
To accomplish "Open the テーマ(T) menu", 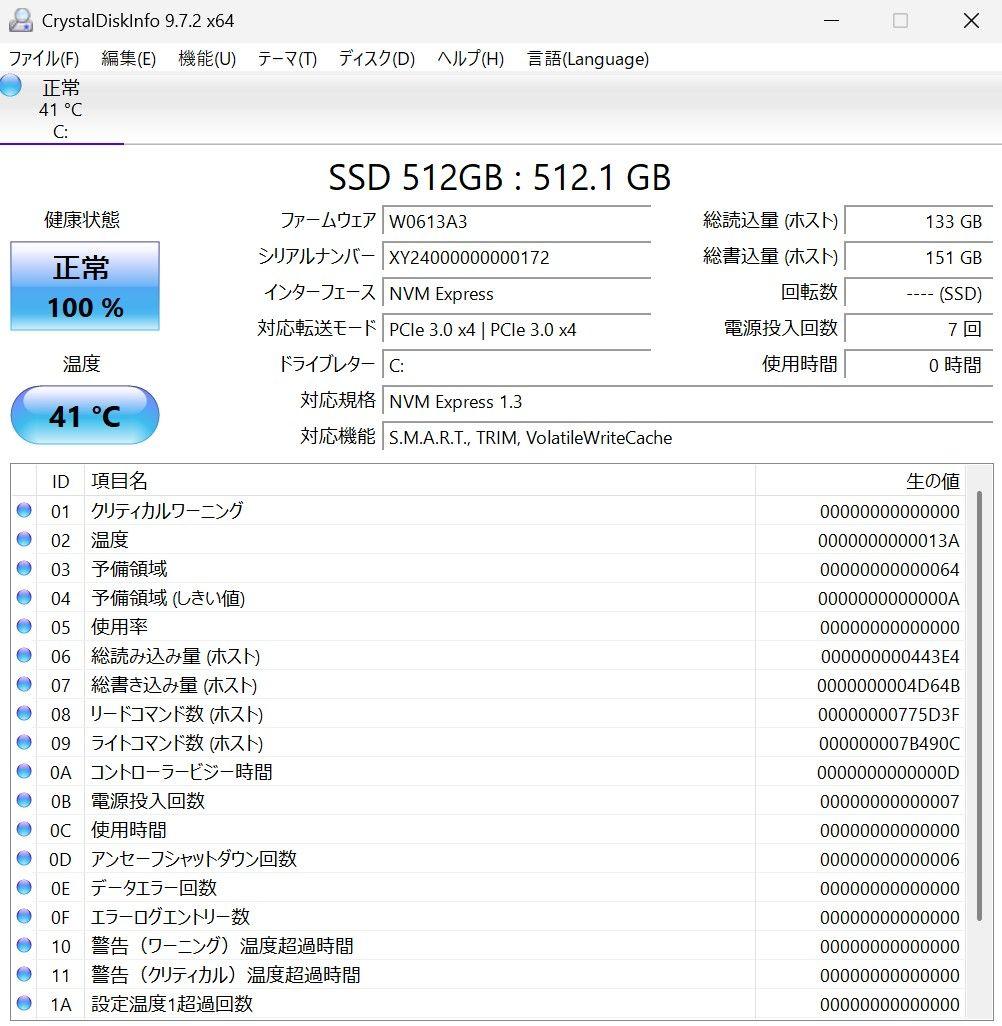I will click(287, 59).
